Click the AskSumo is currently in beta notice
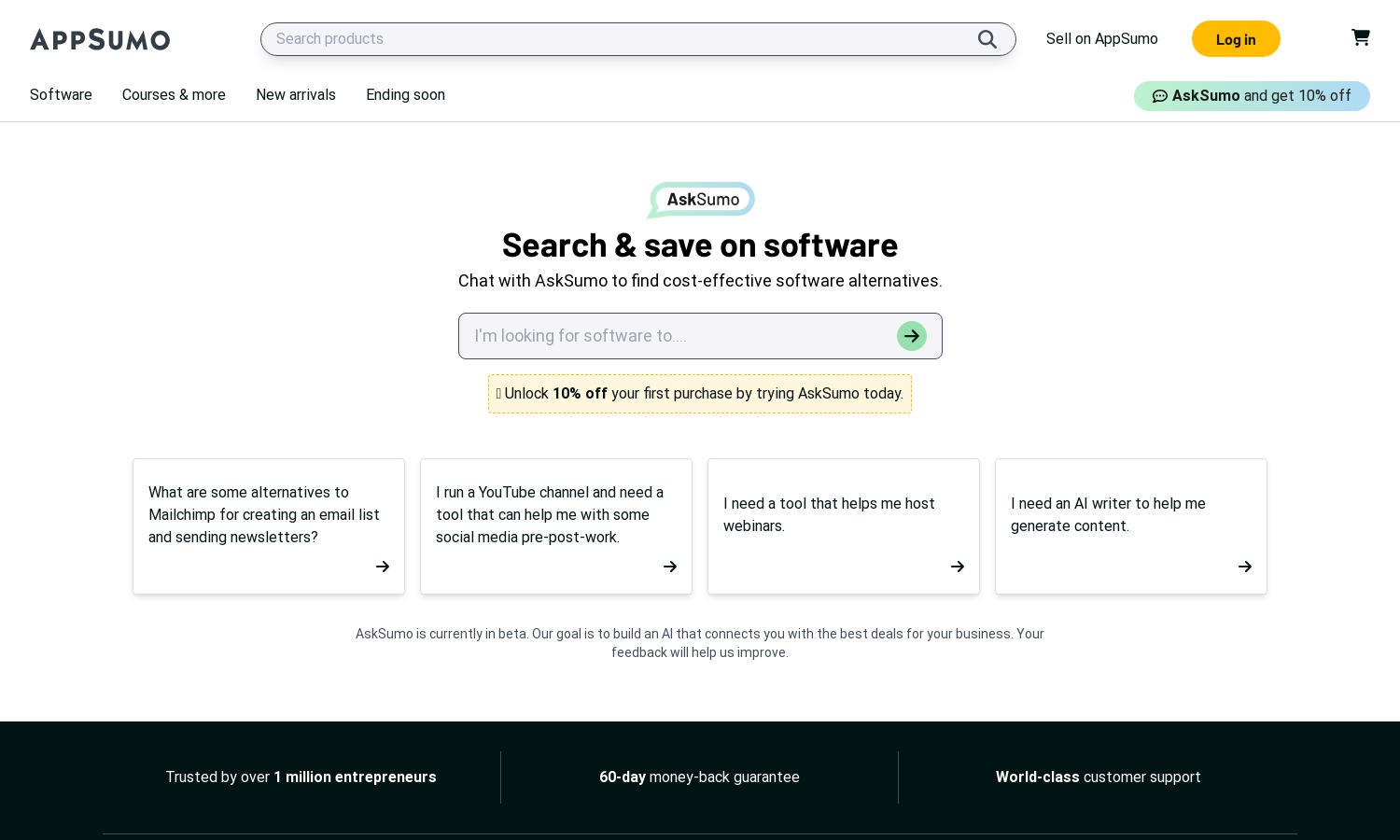This screenshot has width=1400, height=840. click(x=700, y=643)
